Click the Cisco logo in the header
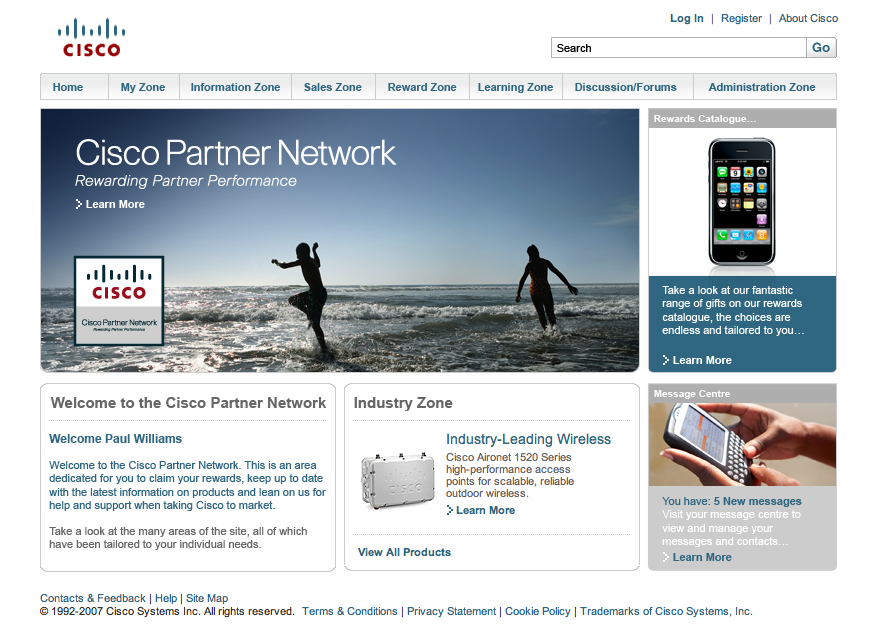 92,38
